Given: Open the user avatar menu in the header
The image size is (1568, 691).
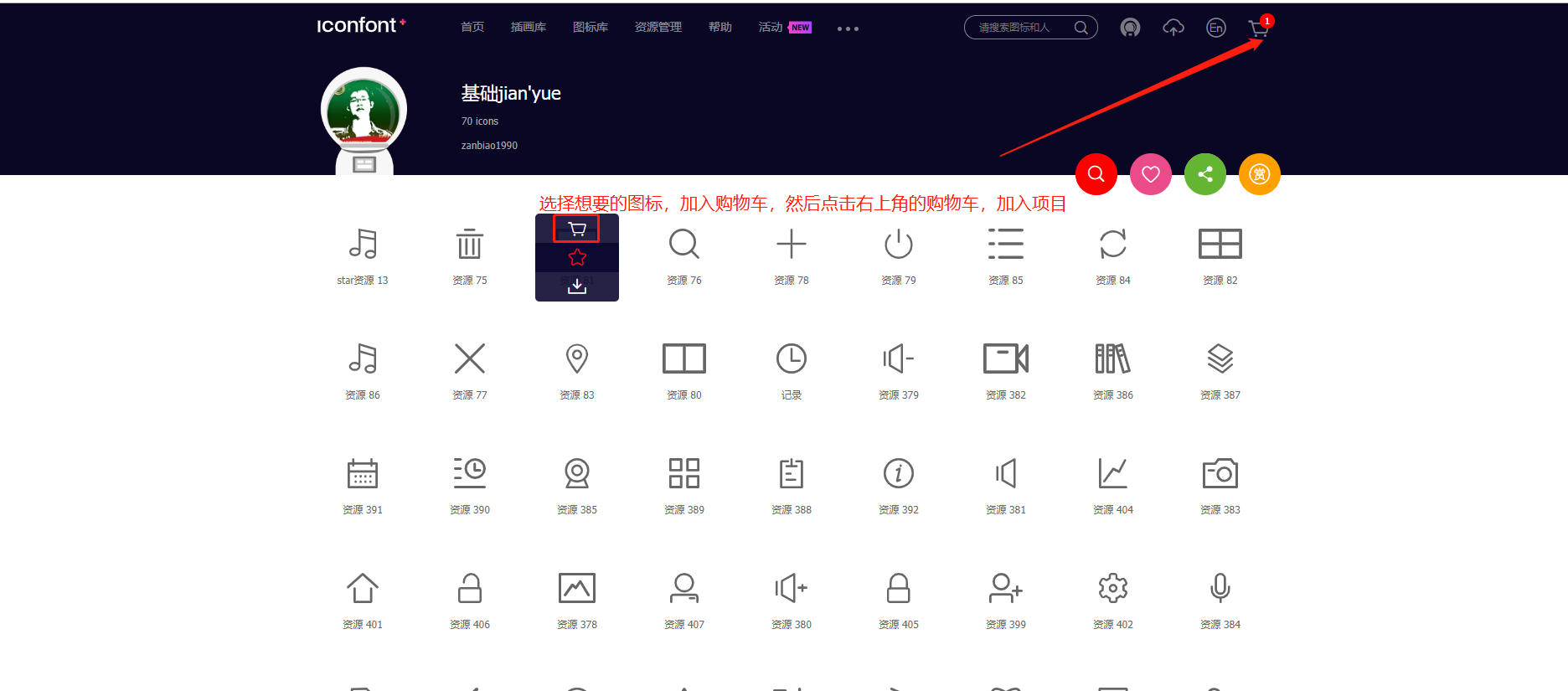Looking at the screenshot, I should point(1130,28).
